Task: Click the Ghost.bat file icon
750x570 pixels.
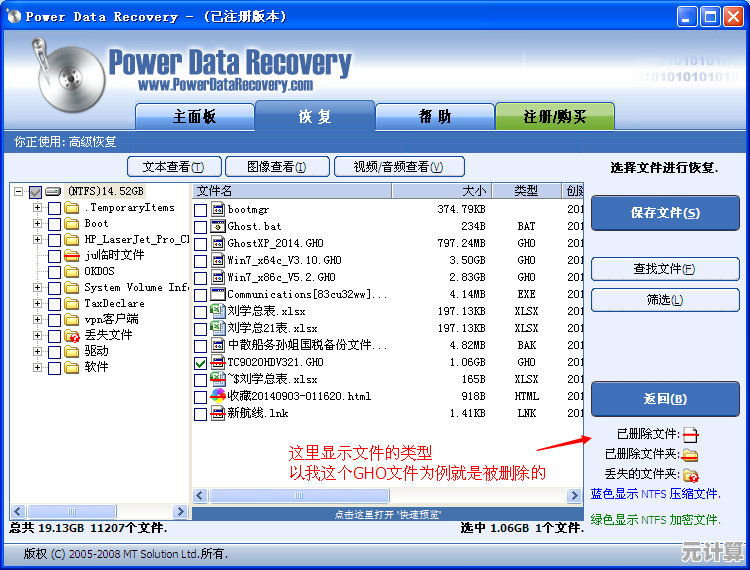Action: (218, 227)
